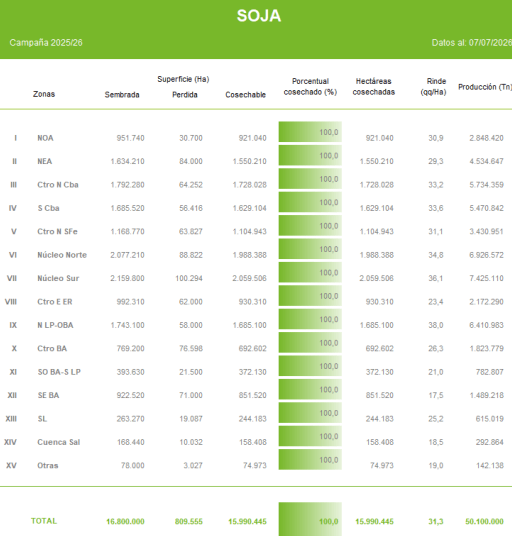This screenshot has height=536, width=512.
Task: Click the TOTAL row label
Action: tap(44, 521)
